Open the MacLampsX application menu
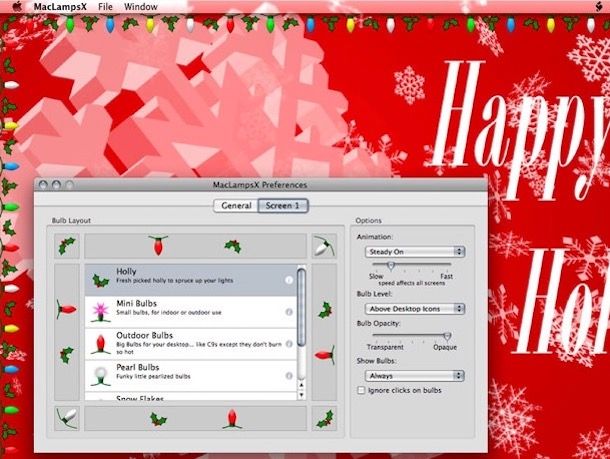This screenshot has height=459, width=610. coord(60,7)
